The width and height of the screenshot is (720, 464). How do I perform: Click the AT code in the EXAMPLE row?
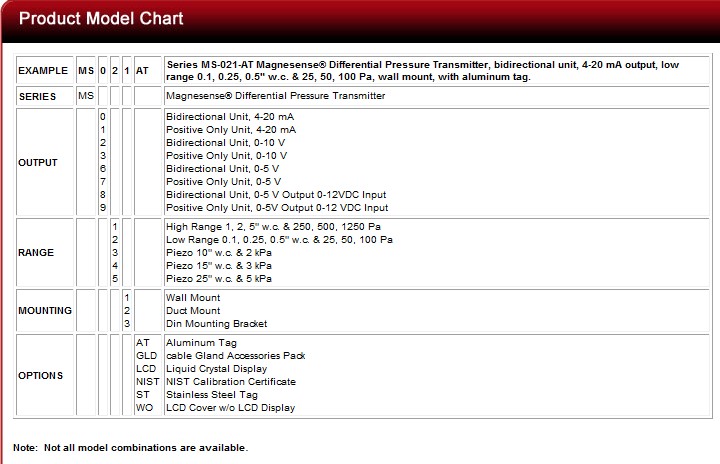[x=142, y=71]
